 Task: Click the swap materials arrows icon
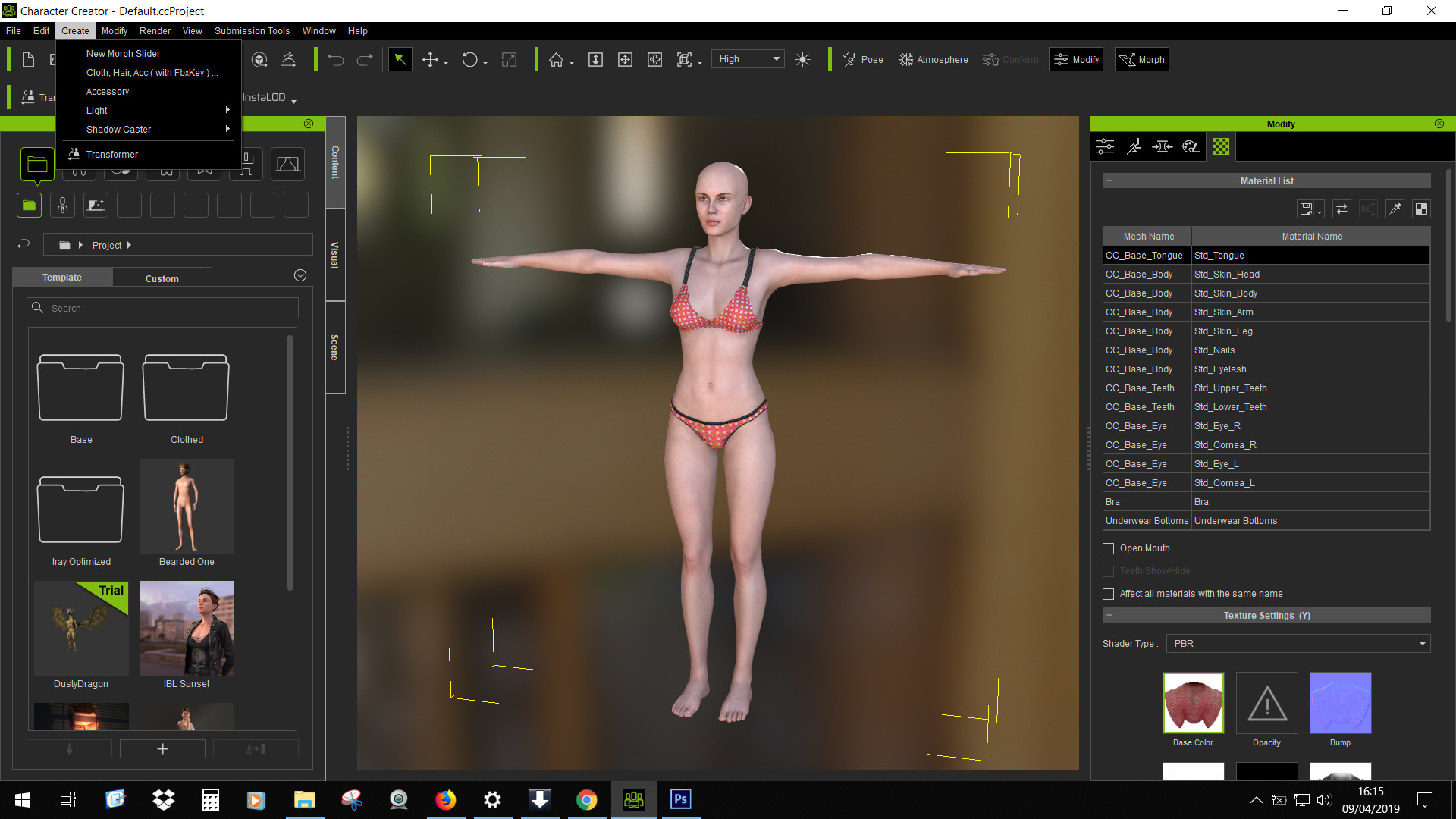click(x=1341, y=209)
